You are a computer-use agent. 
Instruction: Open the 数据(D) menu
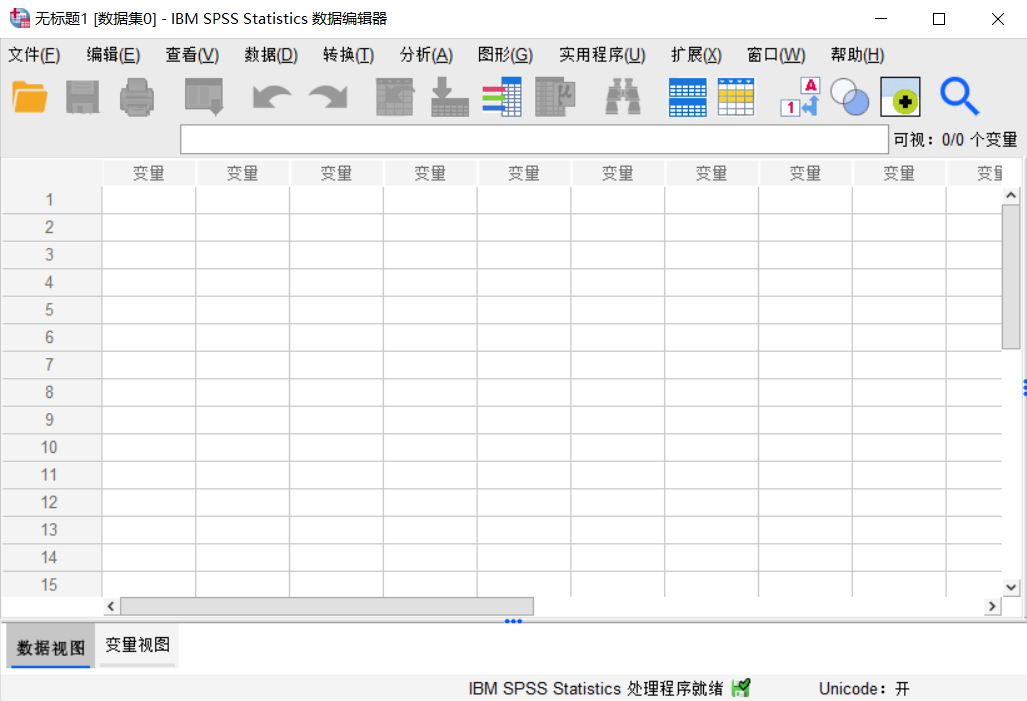click(271, 55)
